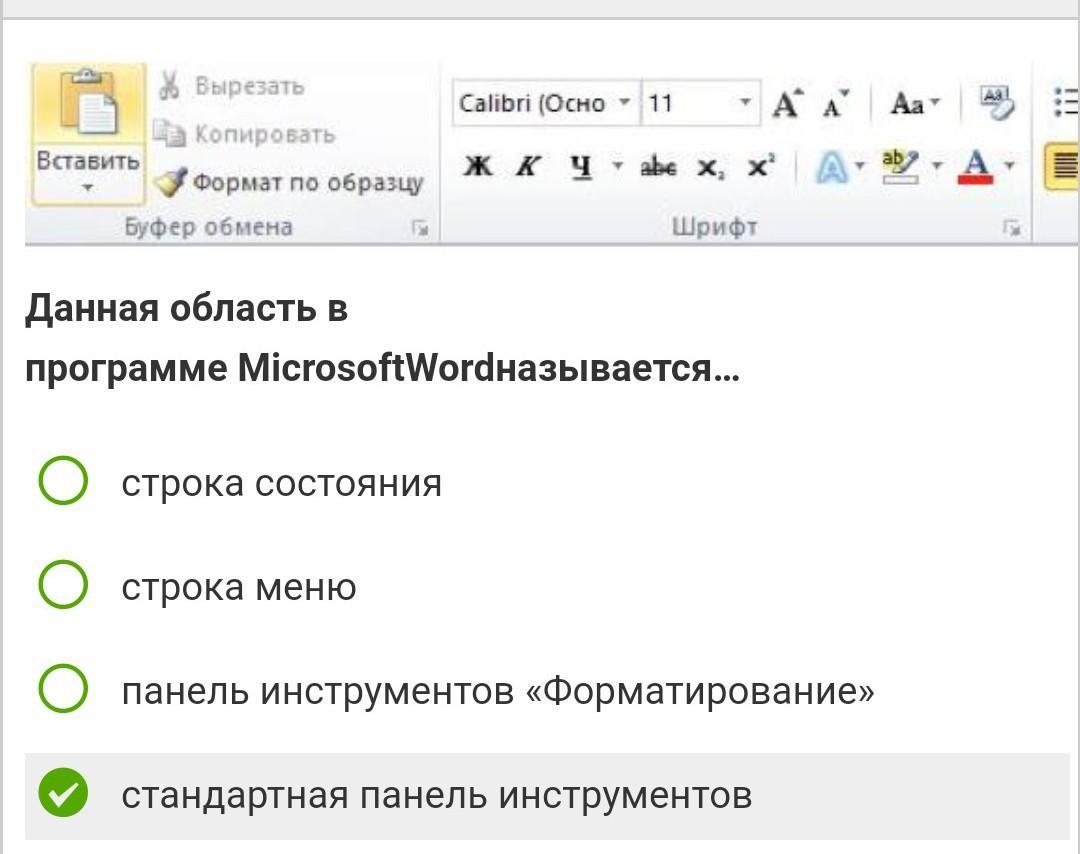Image resolution: width=1080 pixels, height=854 pixels.
Task: Click the Copy (Копировать) button
Action: pyautogui.click(x=244, y=134)
